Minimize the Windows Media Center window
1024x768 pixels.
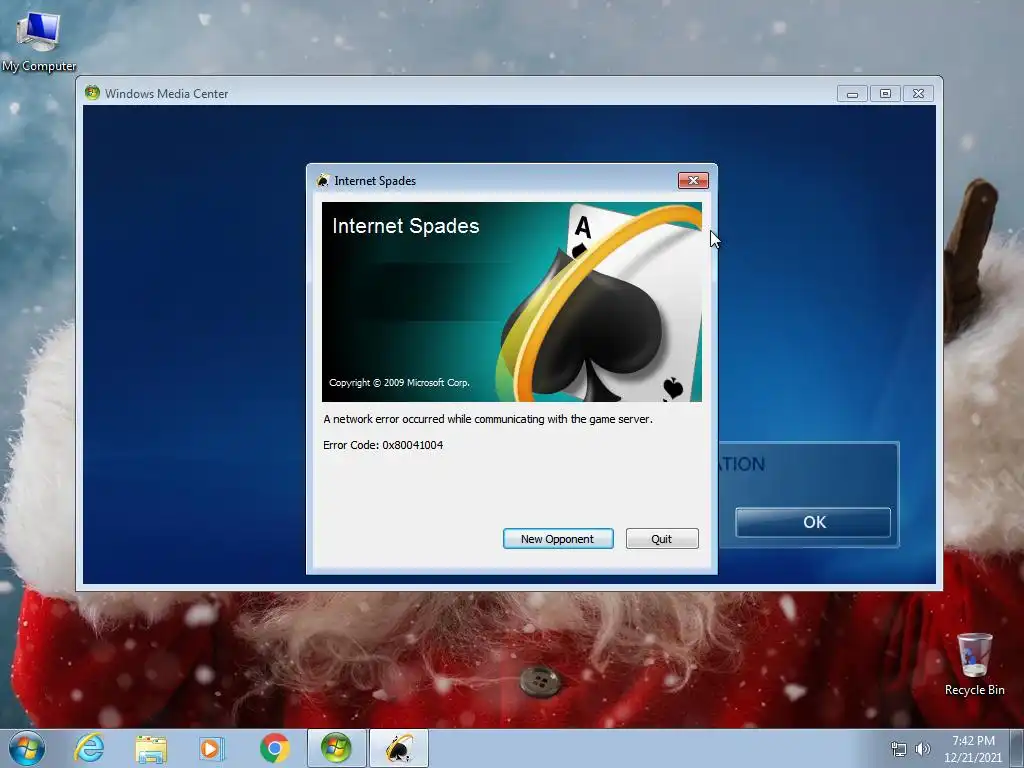pos(852,94)
